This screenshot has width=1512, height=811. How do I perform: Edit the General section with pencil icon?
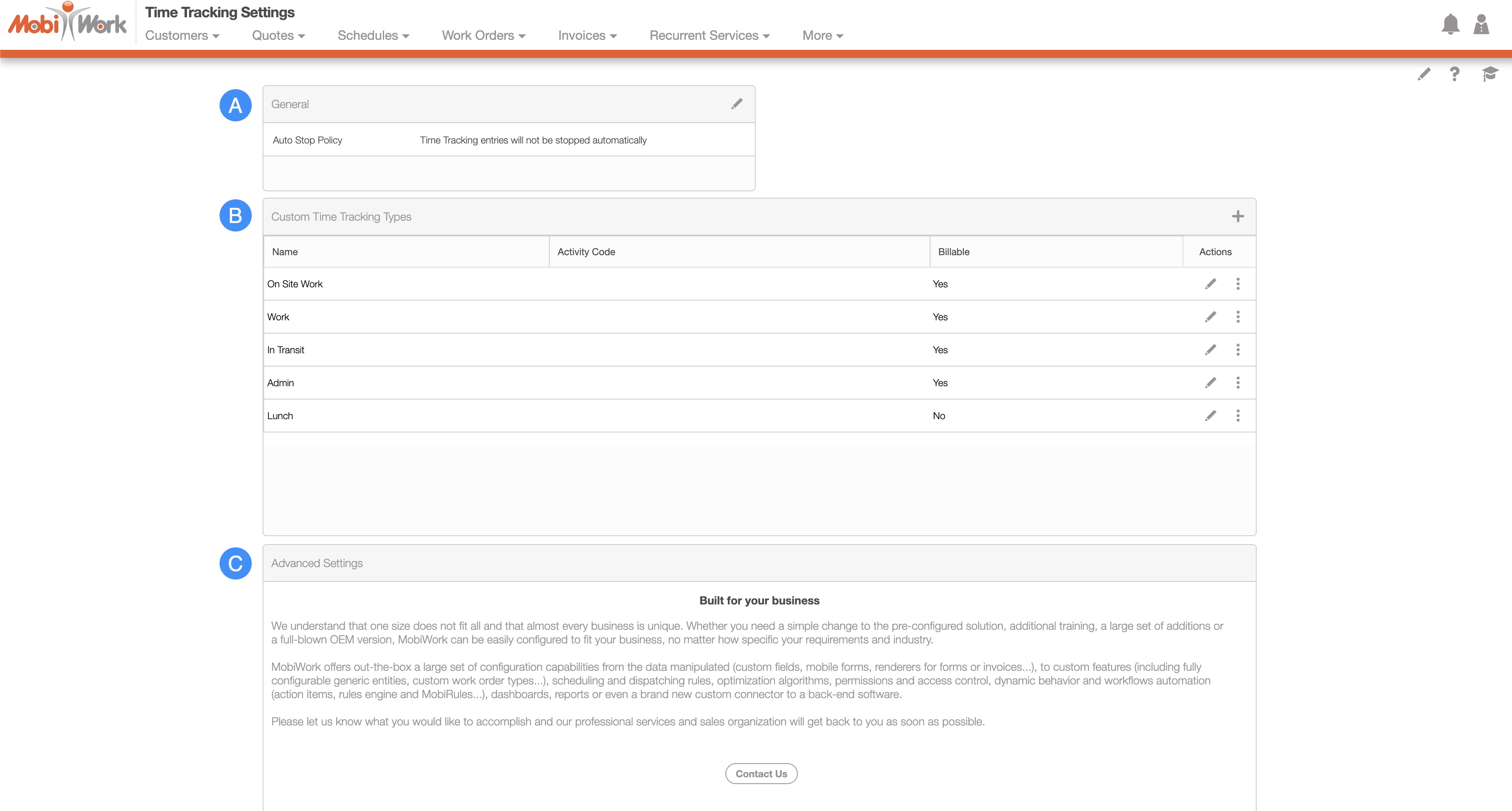737,104
